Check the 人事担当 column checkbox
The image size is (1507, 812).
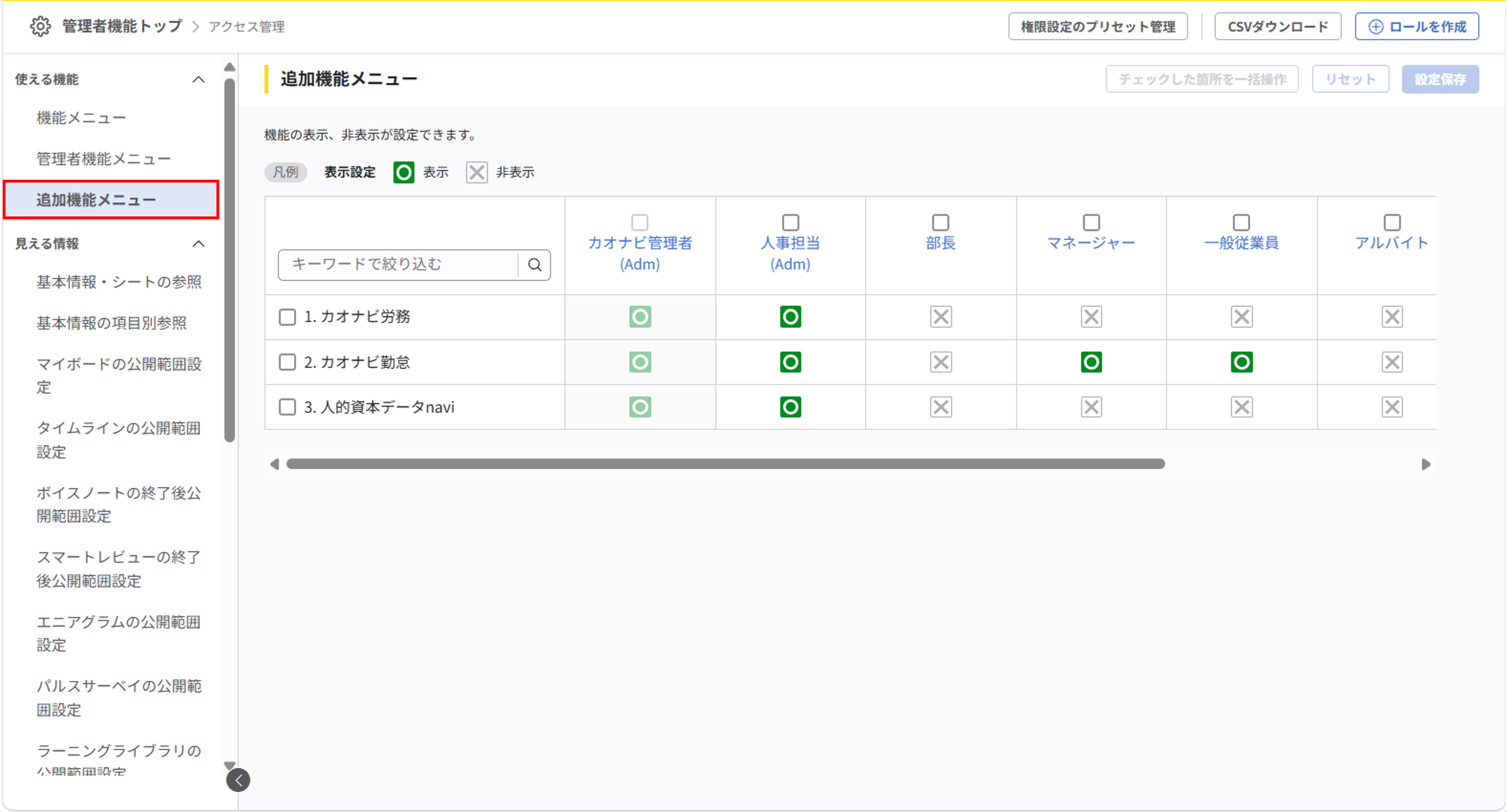(x=790, y=222)
